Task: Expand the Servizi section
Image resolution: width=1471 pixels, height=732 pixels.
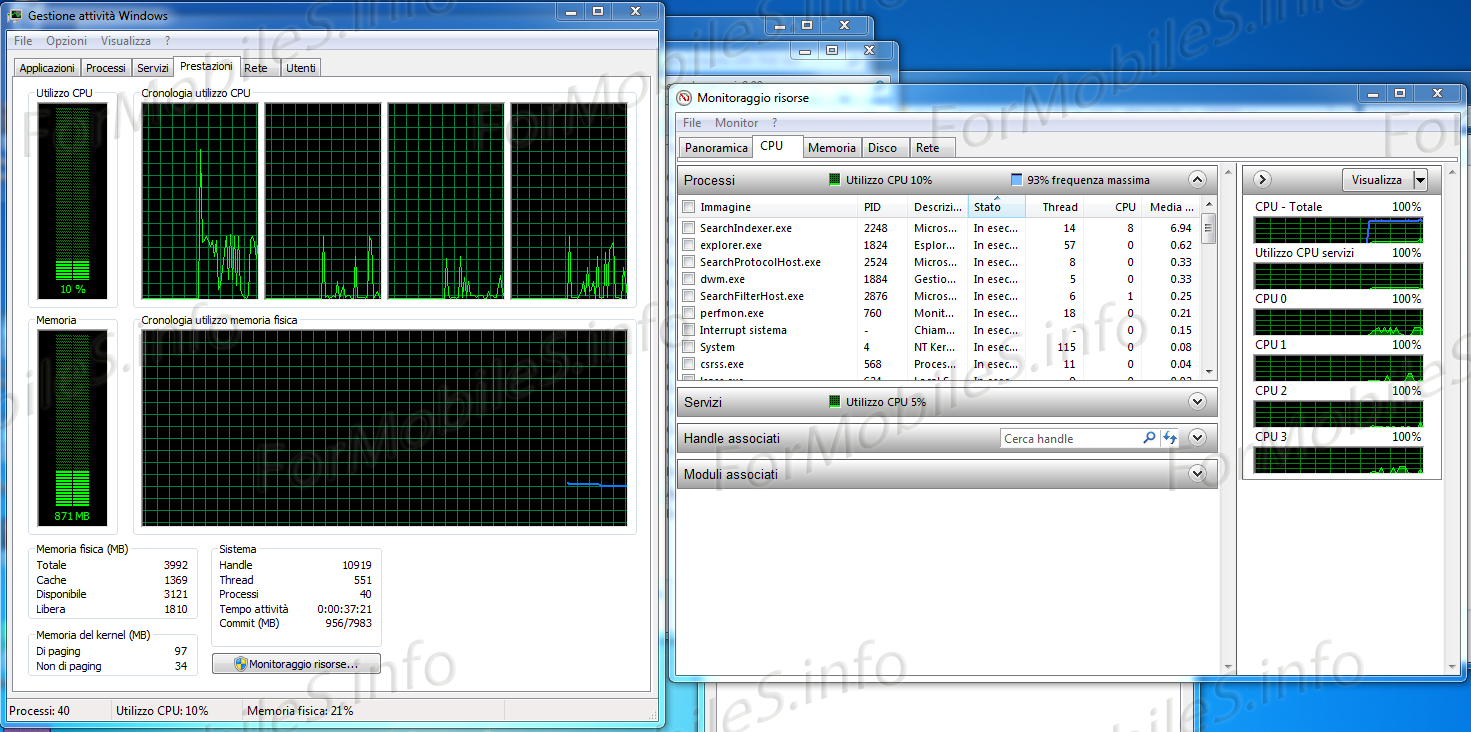Action: point(1197,402)
